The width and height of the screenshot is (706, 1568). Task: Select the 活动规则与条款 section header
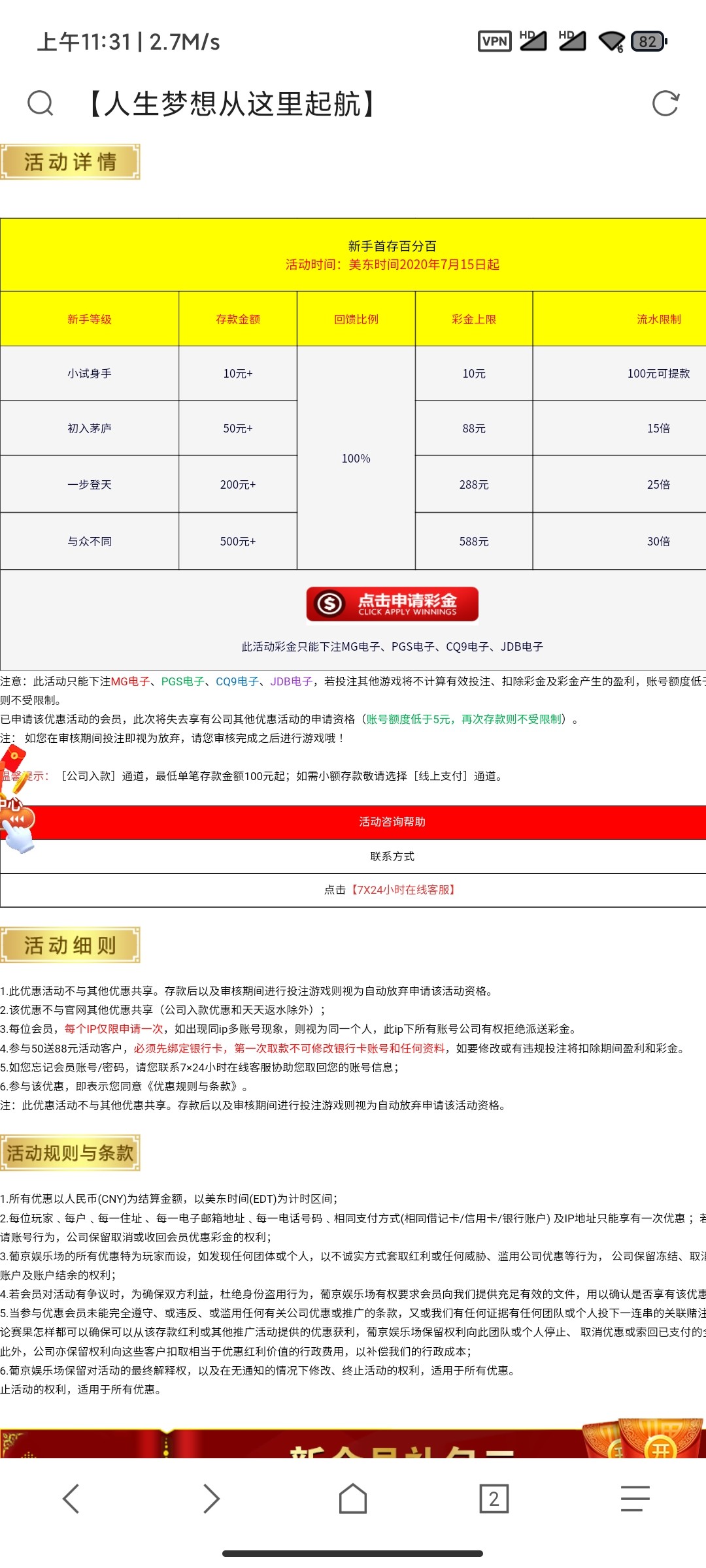tap(70, 1153)
